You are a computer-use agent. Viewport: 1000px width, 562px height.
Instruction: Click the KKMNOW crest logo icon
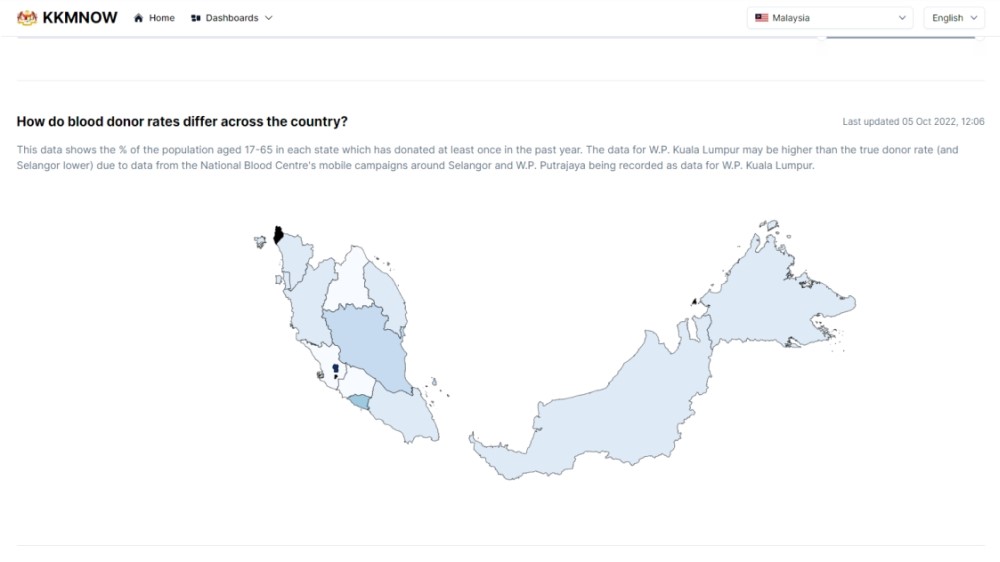27,18
